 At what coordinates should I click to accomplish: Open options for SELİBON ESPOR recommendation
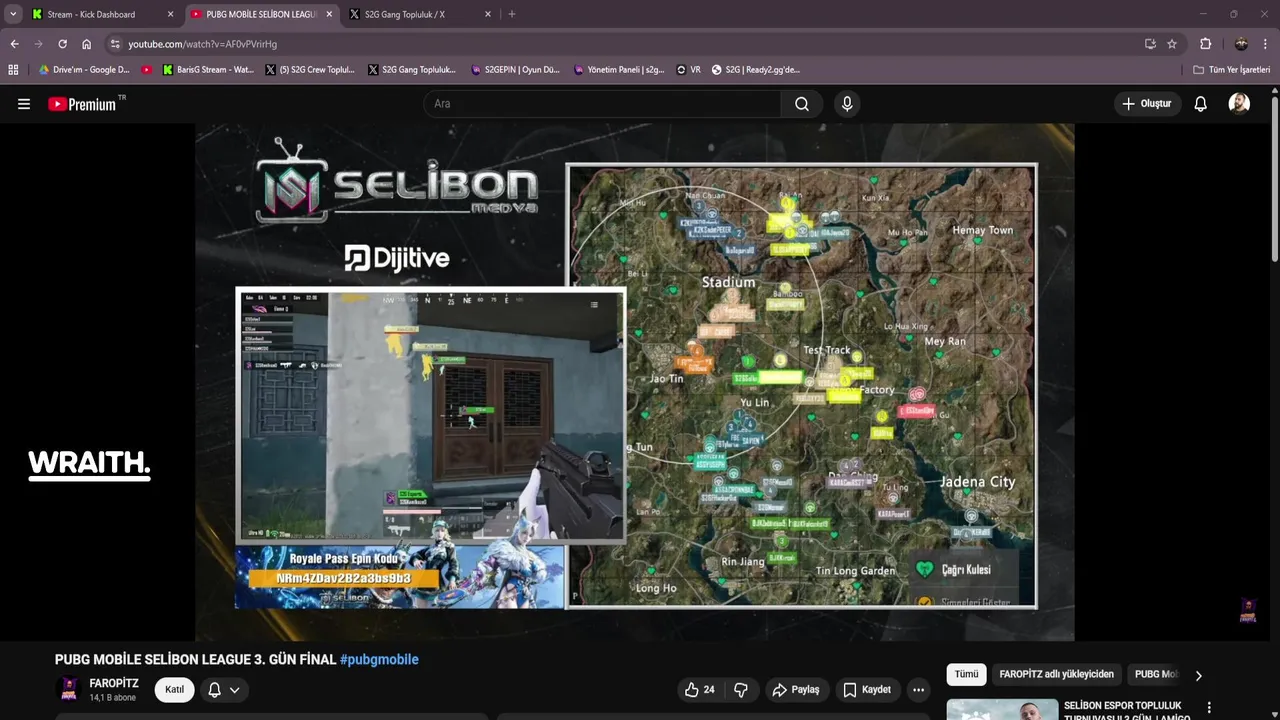[x=1209, y=708]
